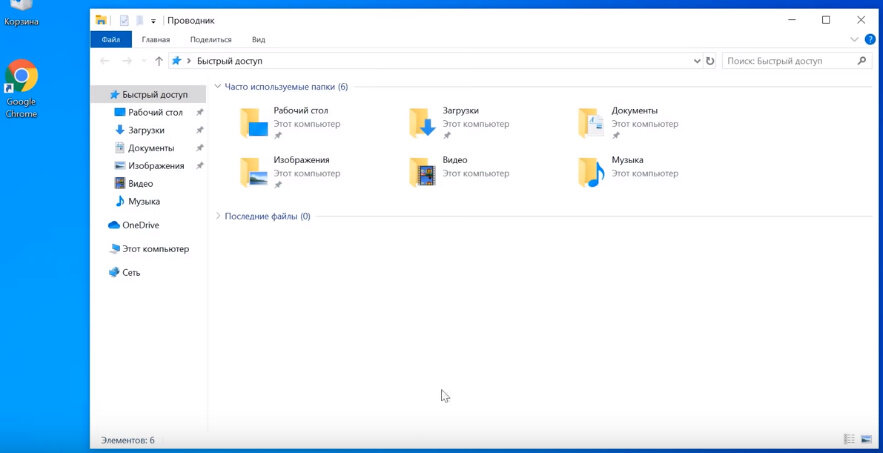Click the Видео folder name text
The image size is (883, 453).
click(454, 160)
